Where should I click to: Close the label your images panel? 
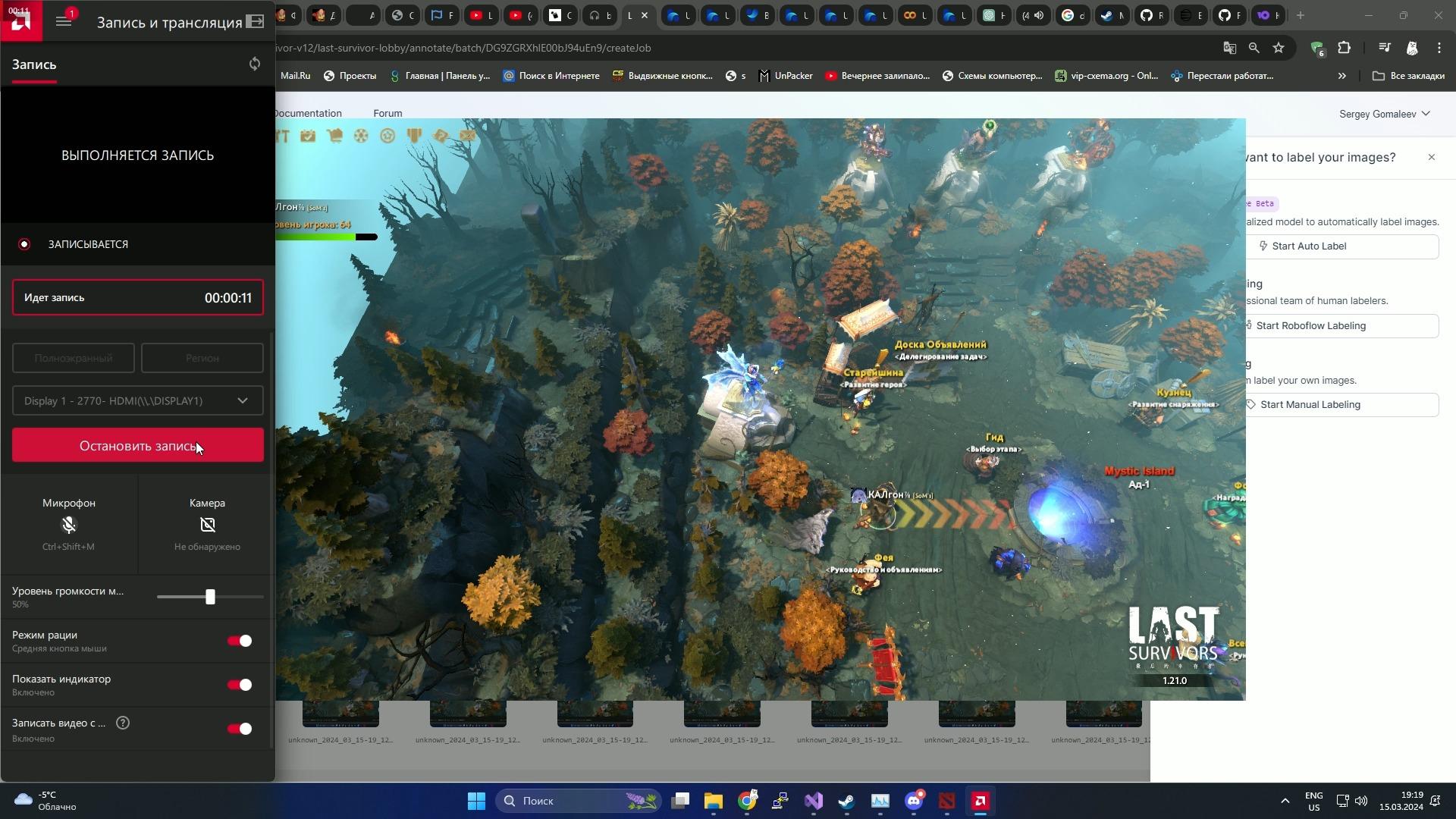coord(1432,157)
